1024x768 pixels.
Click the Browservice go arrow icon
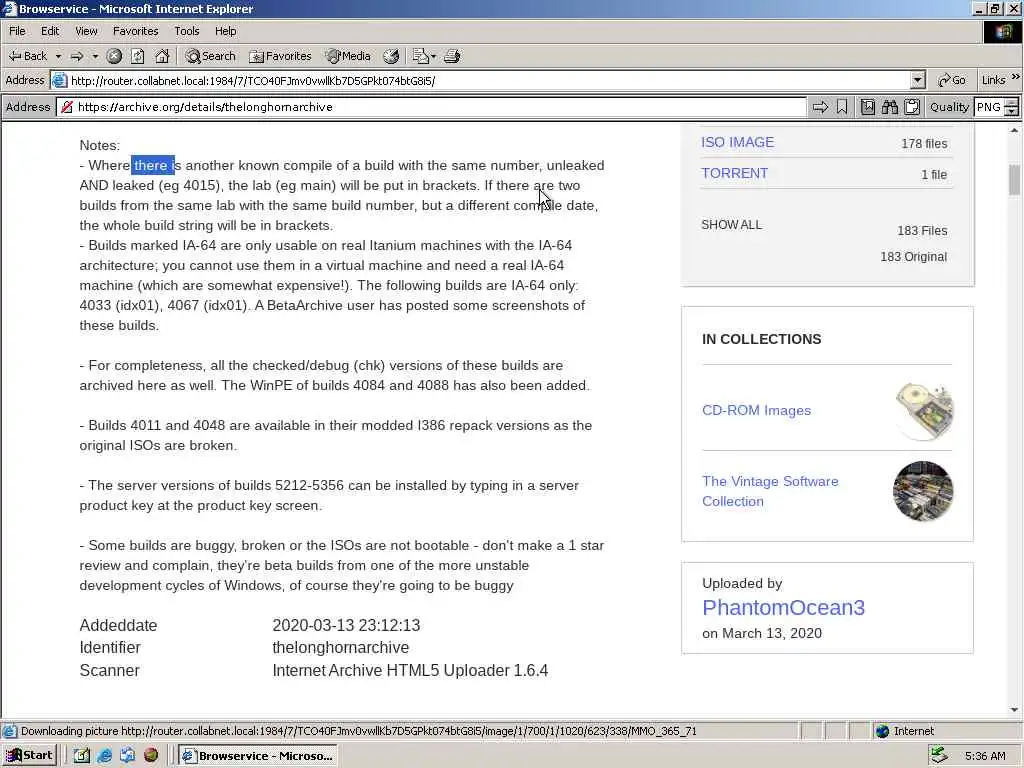tap(820, 107)
